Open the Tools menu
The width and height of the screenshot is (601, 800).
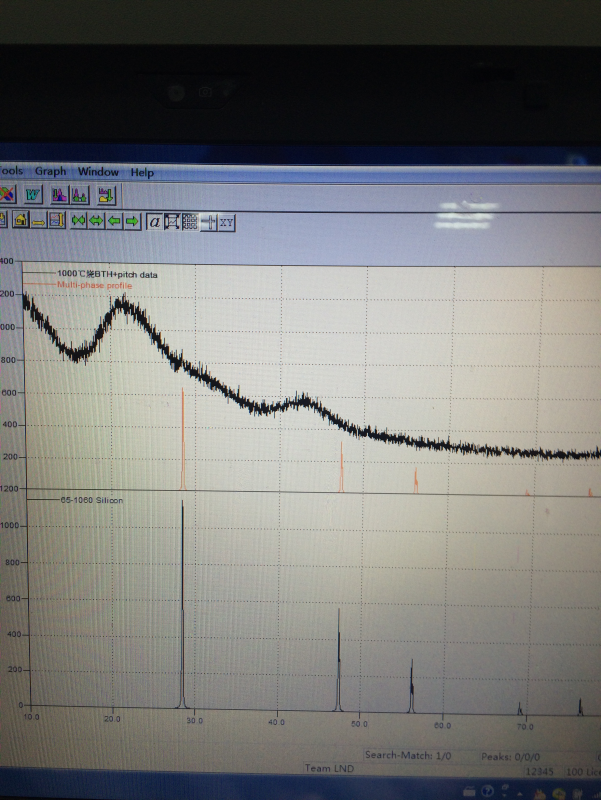click(11, 170)
